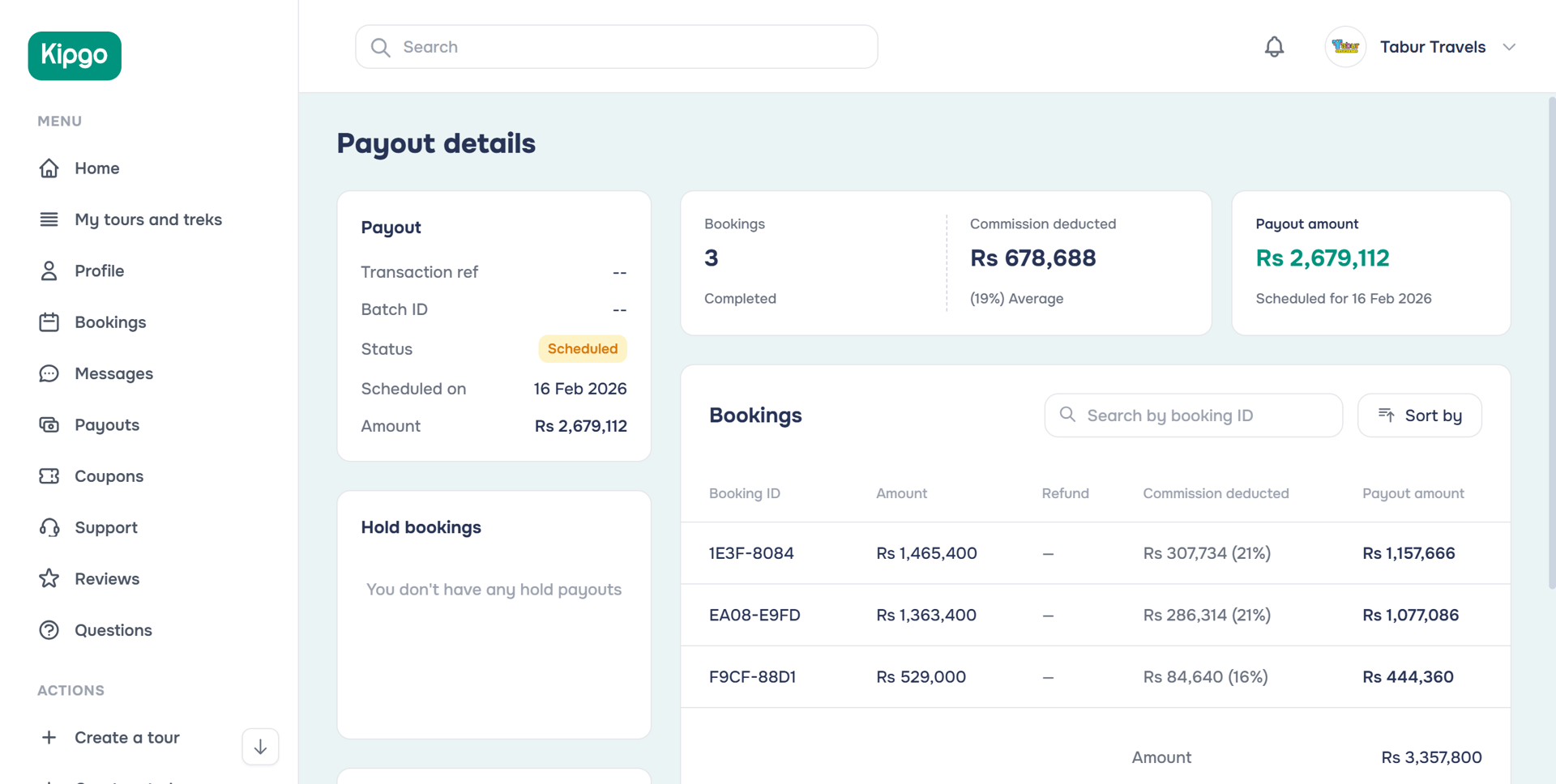Click the Scheduled status badge
The height and width of the screenshot is (784, 1556).
tap(583, 348)
